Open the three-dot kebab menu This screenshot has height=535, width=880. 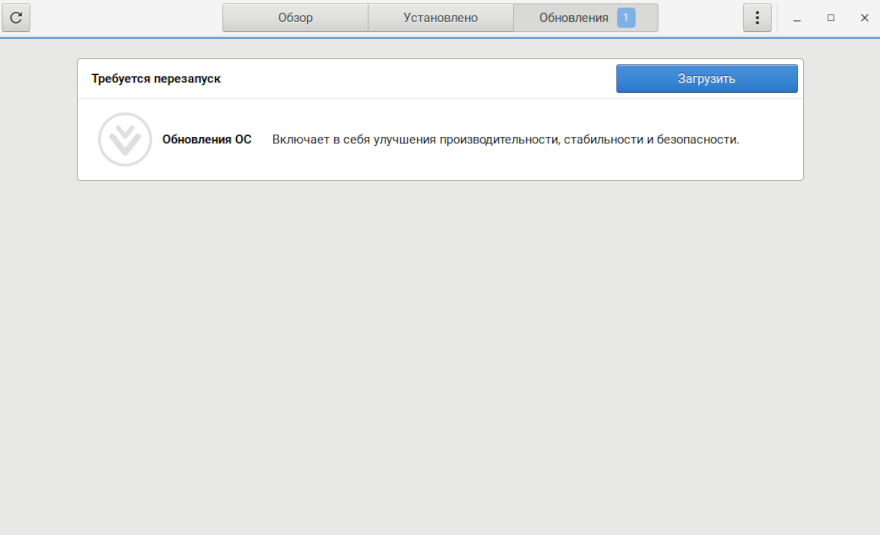[757, 18]
